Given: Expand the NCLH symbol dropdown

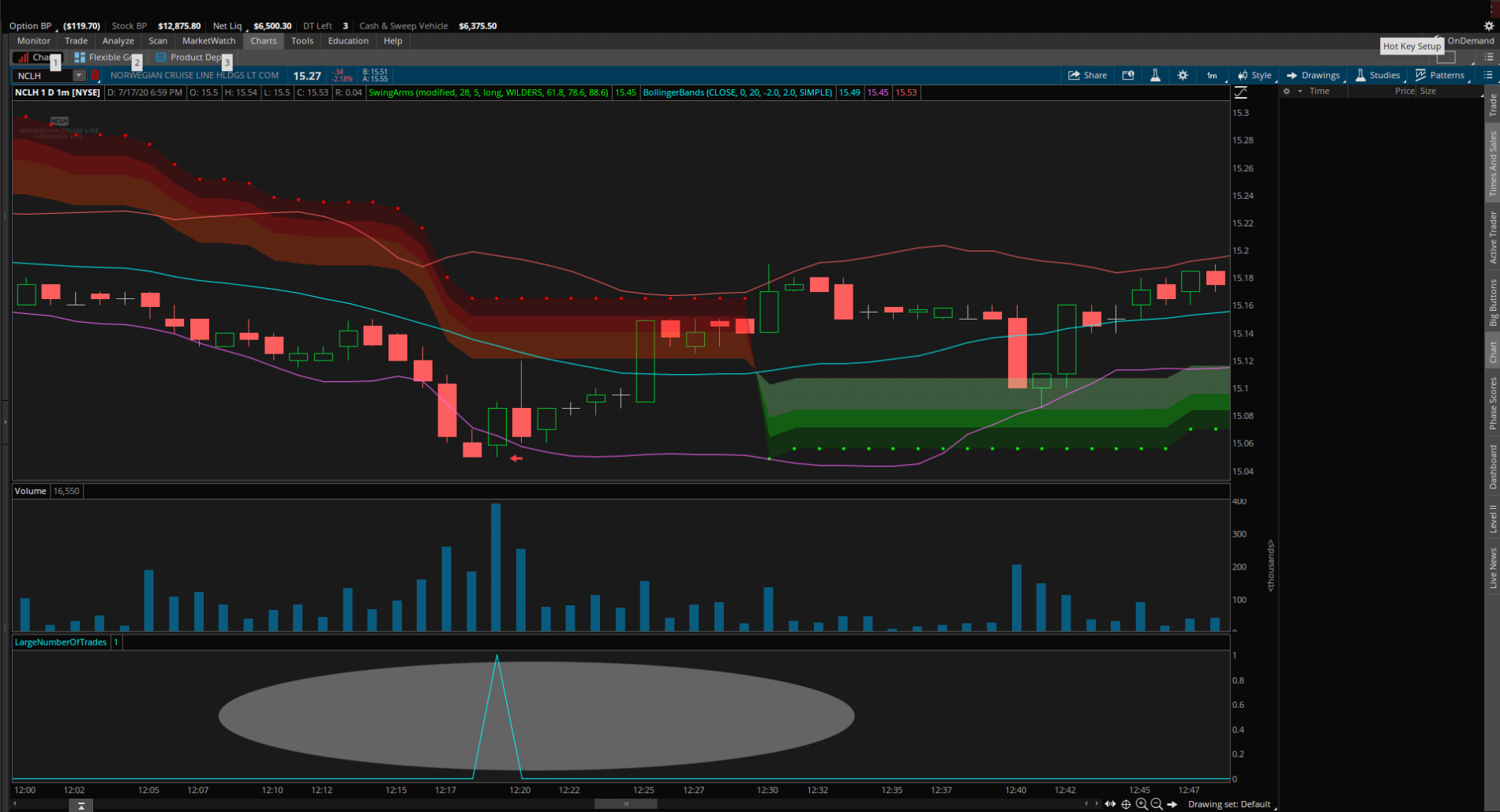Looking at the screenshot, I should point(79,76).
